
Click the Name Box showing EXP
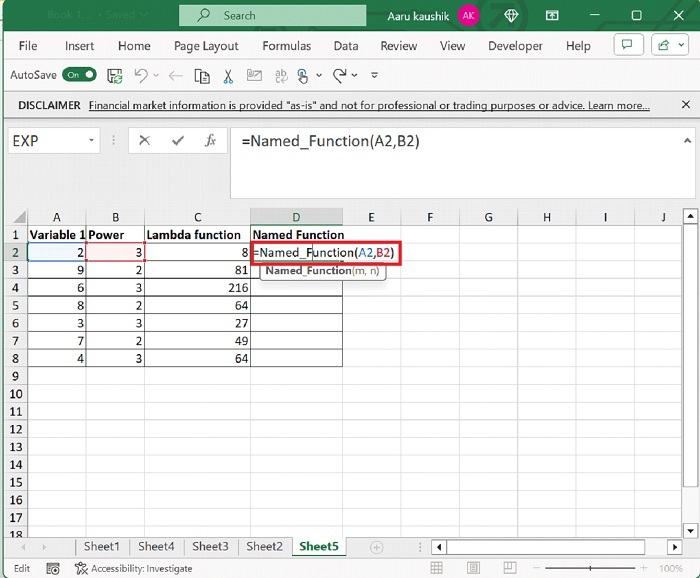47,141
